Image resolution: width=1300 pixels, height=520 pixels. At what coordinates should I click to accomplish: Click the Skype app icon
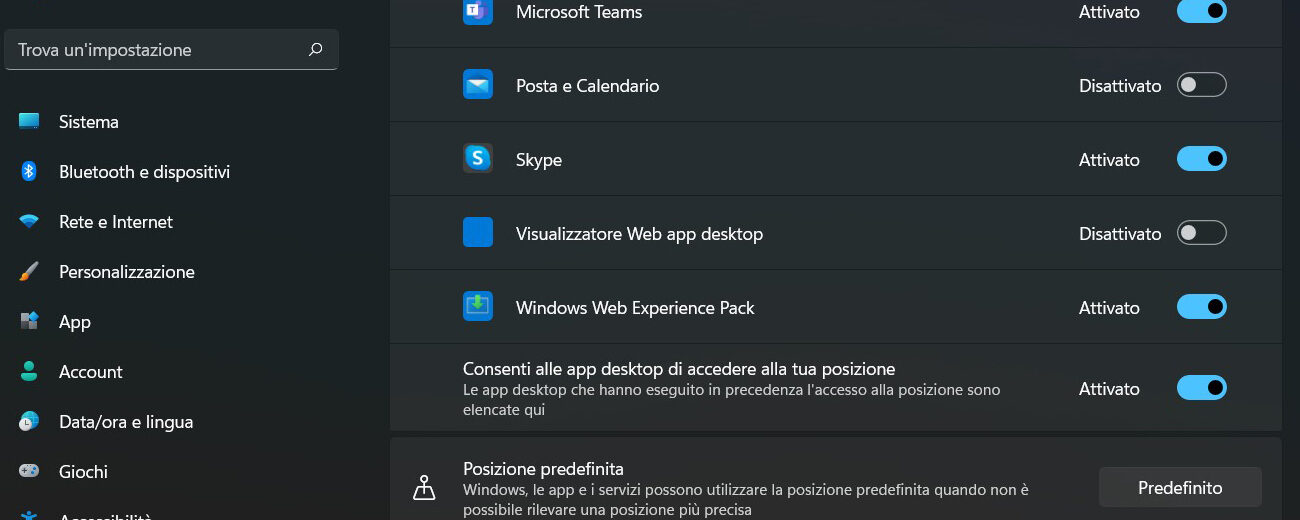(478, 159)
